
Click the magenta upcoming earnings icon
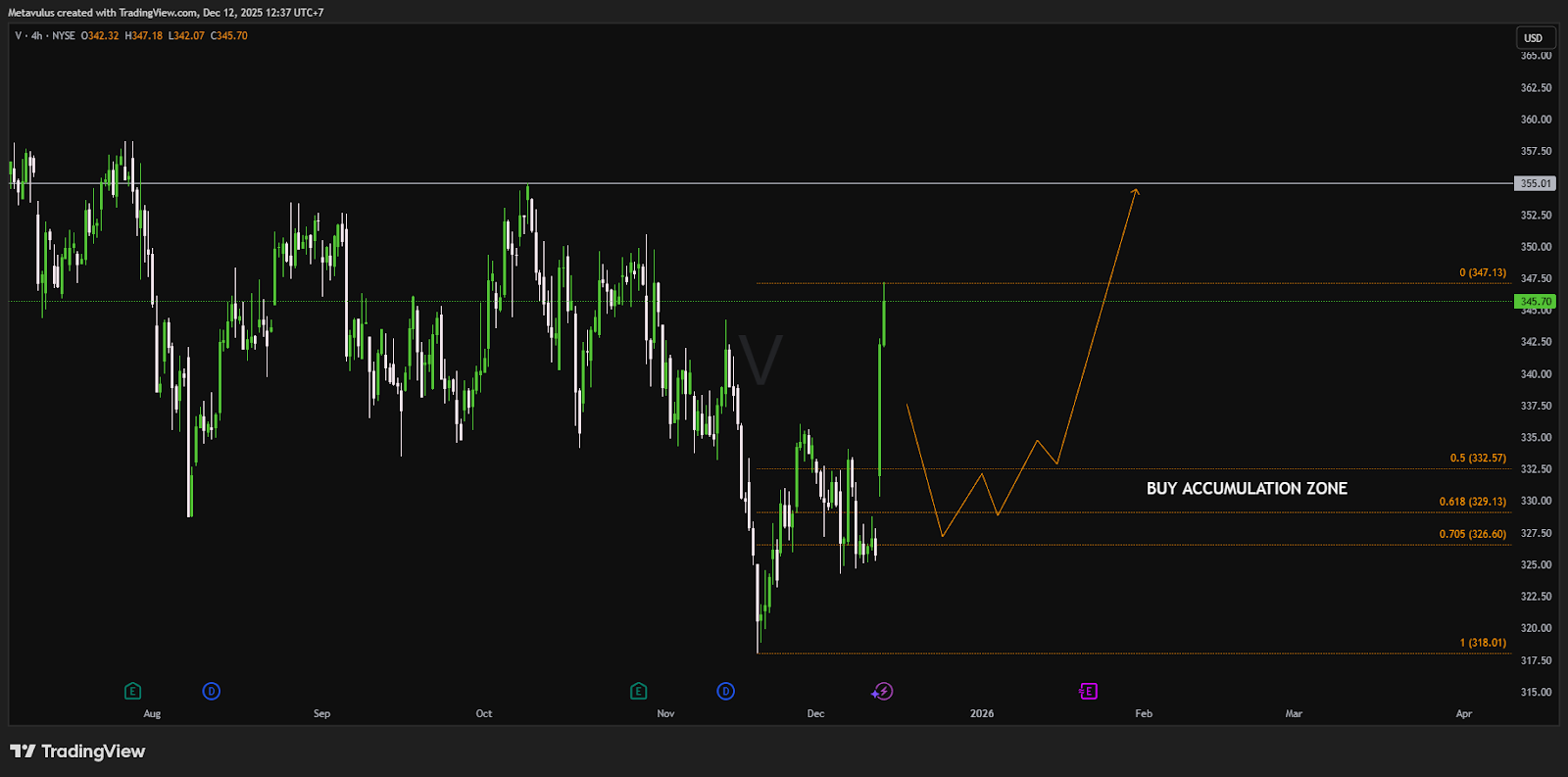click(1088, 692)
